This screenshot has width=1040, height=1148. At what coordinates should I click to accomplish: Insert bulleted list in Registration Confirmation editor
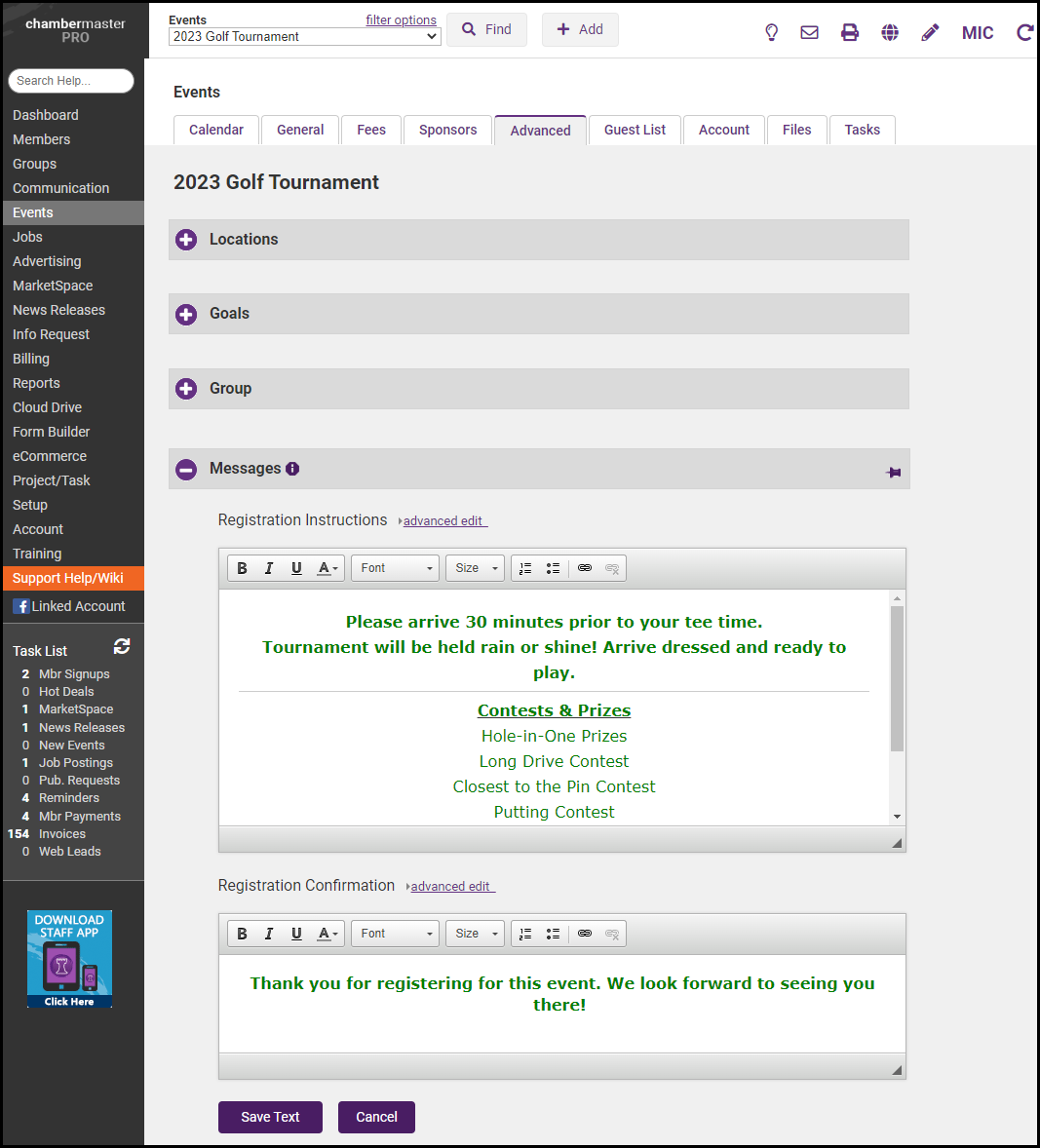tap(553, 934)
